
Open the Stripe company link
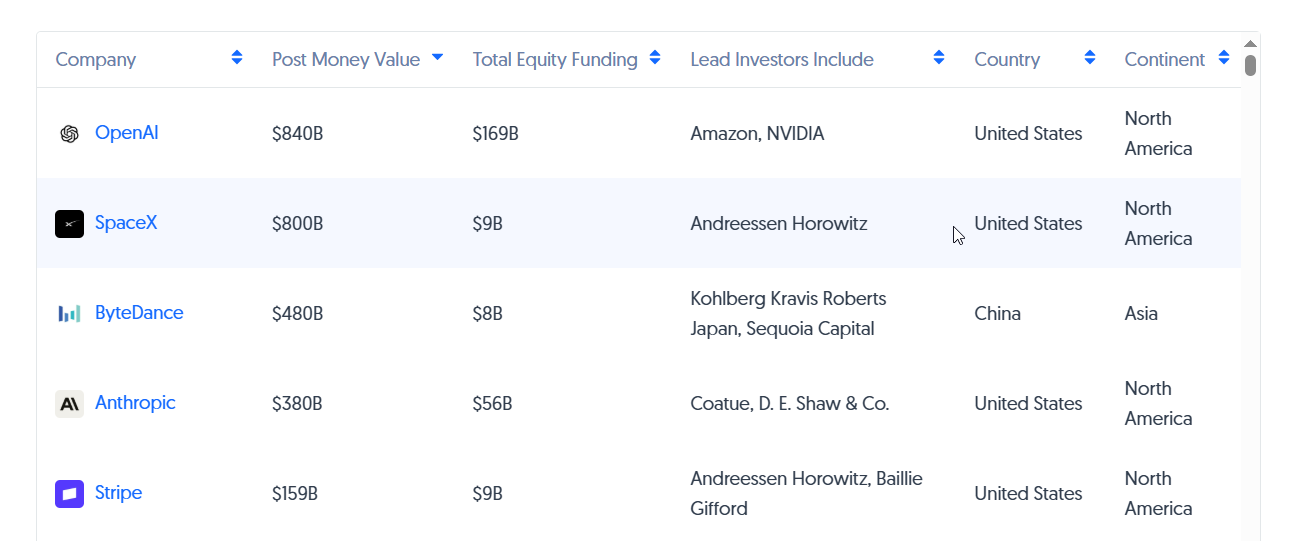tap(118, 493)
